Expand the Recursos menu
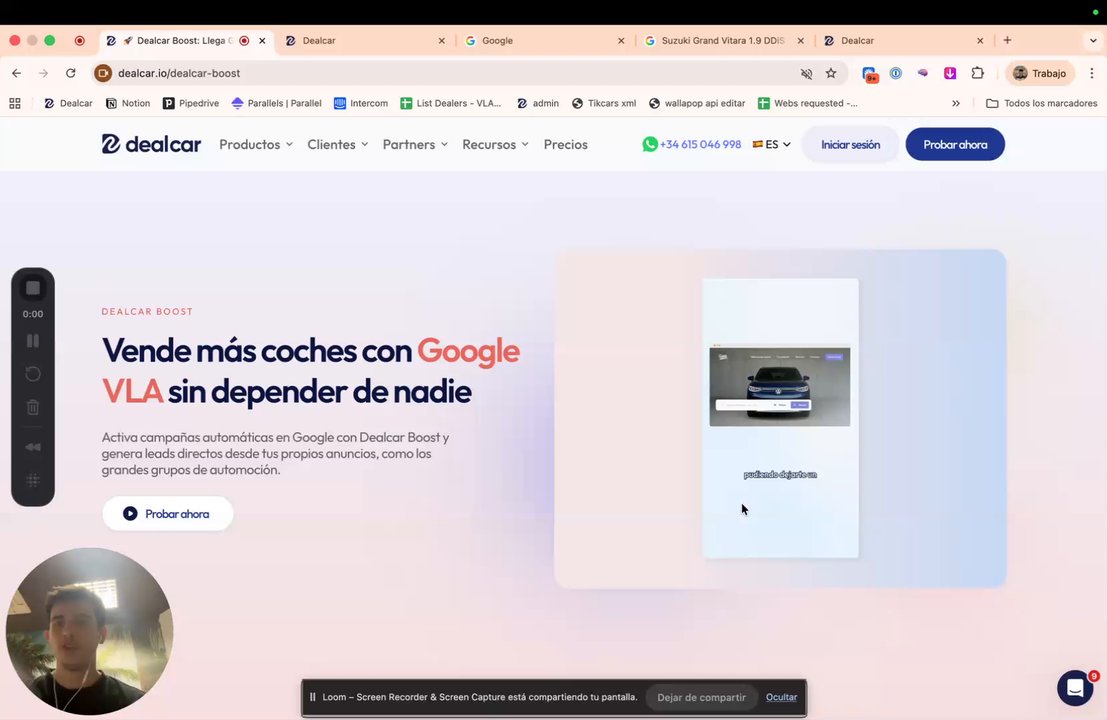 [495, 144]
